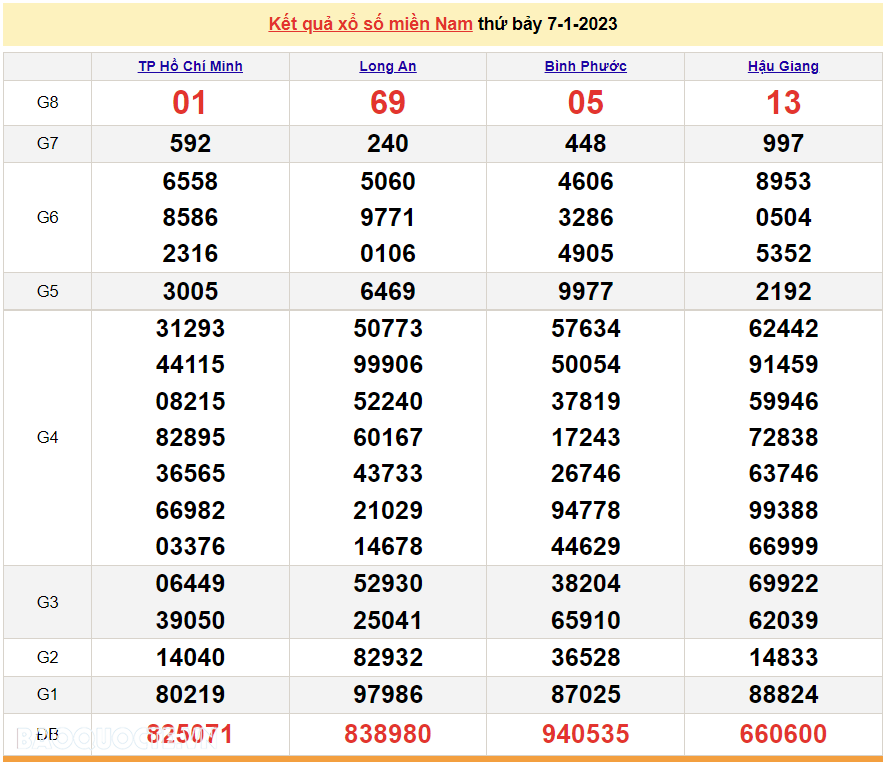Select G1 number 80219
886x762 pixels.
[190, 694]
